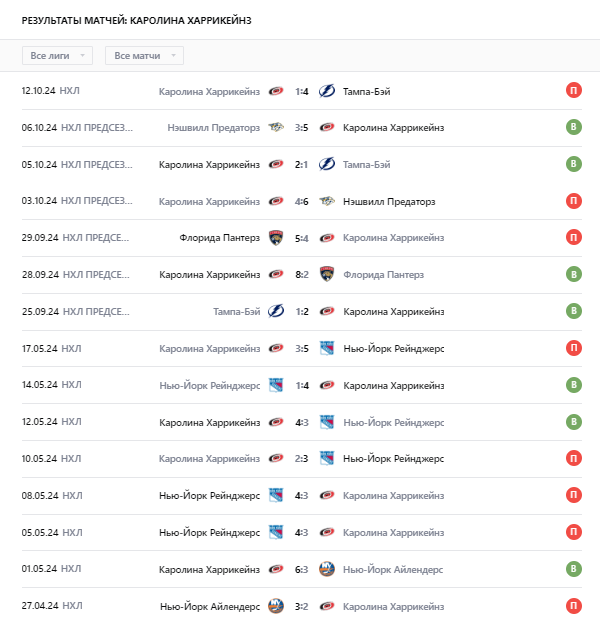Open the 'Все лиги' league filter dropdown
Image resolution: width=600 pixels, height=621 pixels.
click(57, 56)
